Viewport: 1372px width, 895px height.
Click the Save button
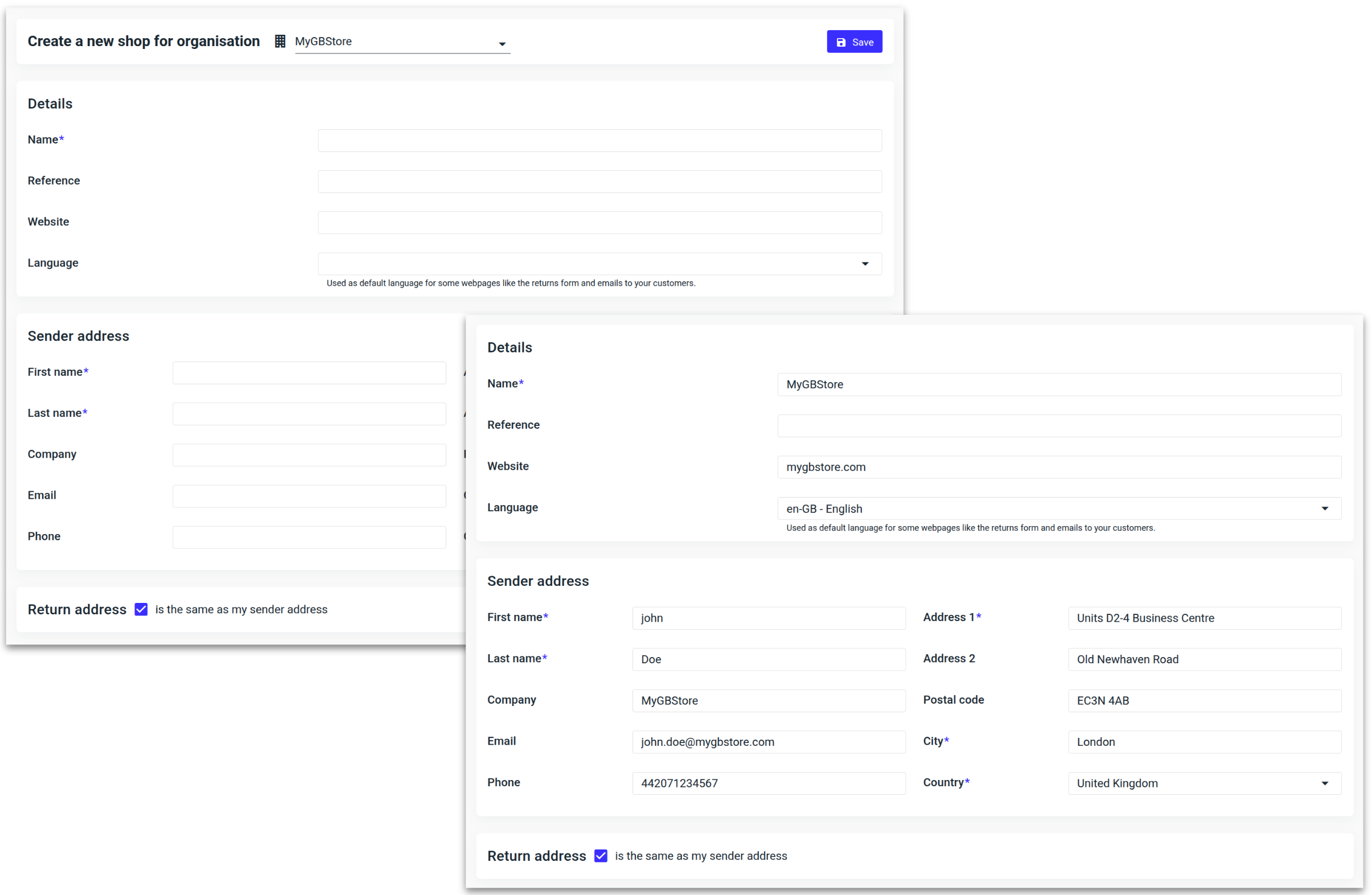pyautogui.click(x=854, y=42)
